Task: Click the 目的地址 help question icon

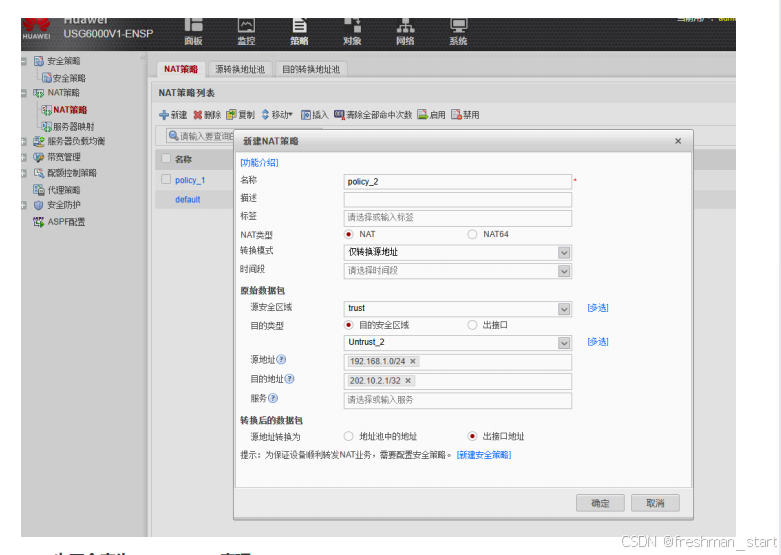Action: click(289, 379)
